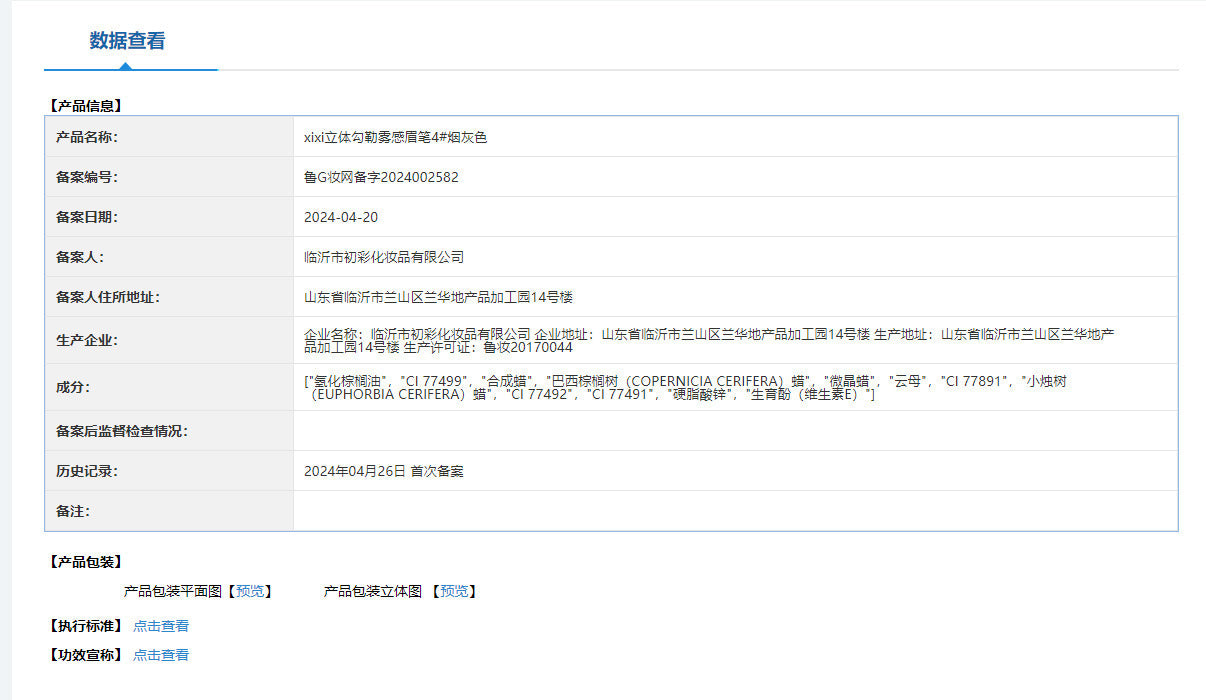Image resolution: width=1206 pixels, height=700 pixels.
Task: Click the 产品名称 row label
Action: (x=87, y=137)
